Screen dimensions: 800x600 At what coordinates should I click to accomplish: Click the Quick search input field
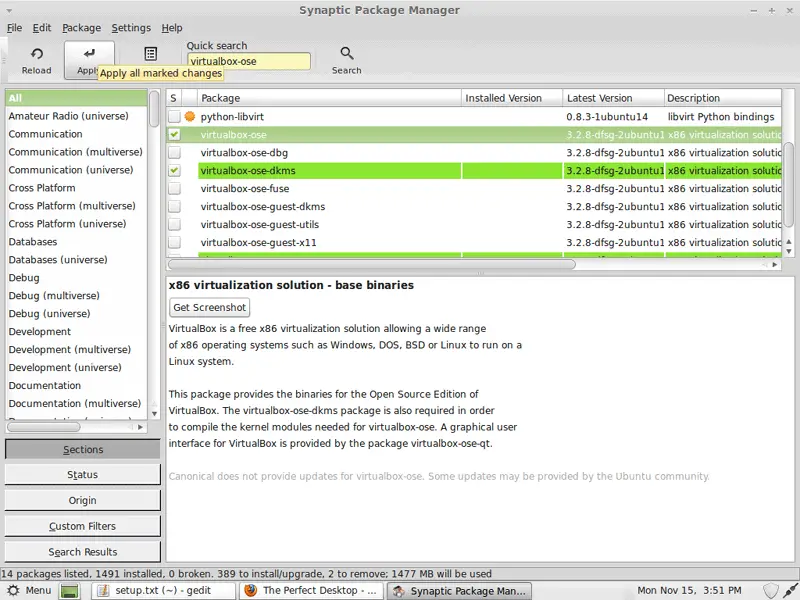[x=248, y=61]
